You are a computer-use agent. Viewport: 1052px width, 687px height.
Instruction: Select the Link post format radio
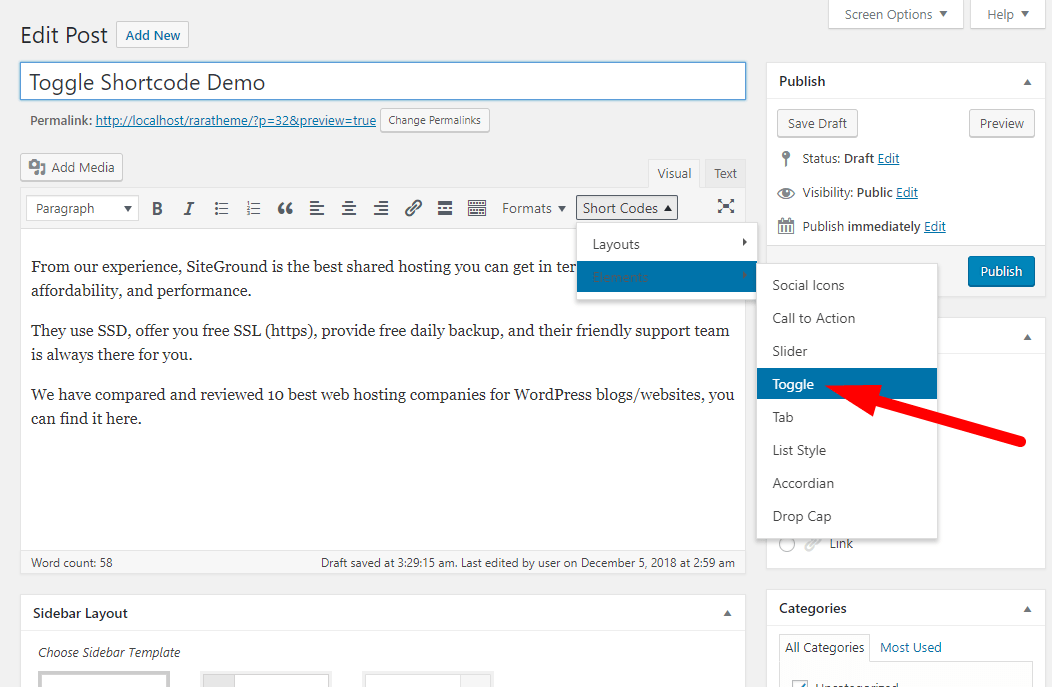[787, 544]
